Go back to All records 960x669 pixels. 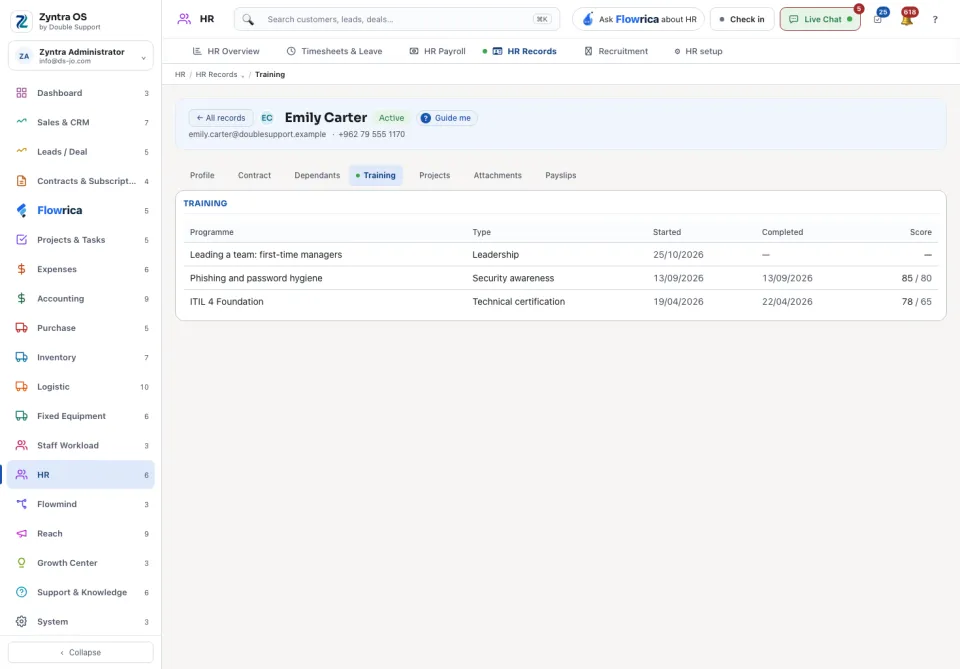pos(220,118)
